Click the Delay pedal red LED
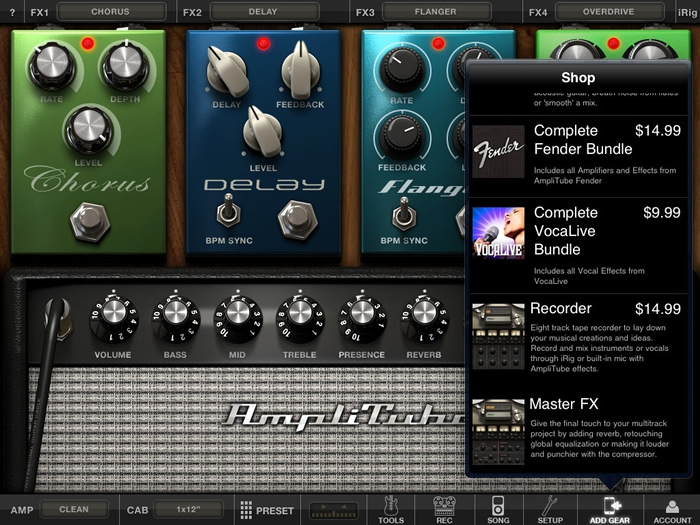 263,44
